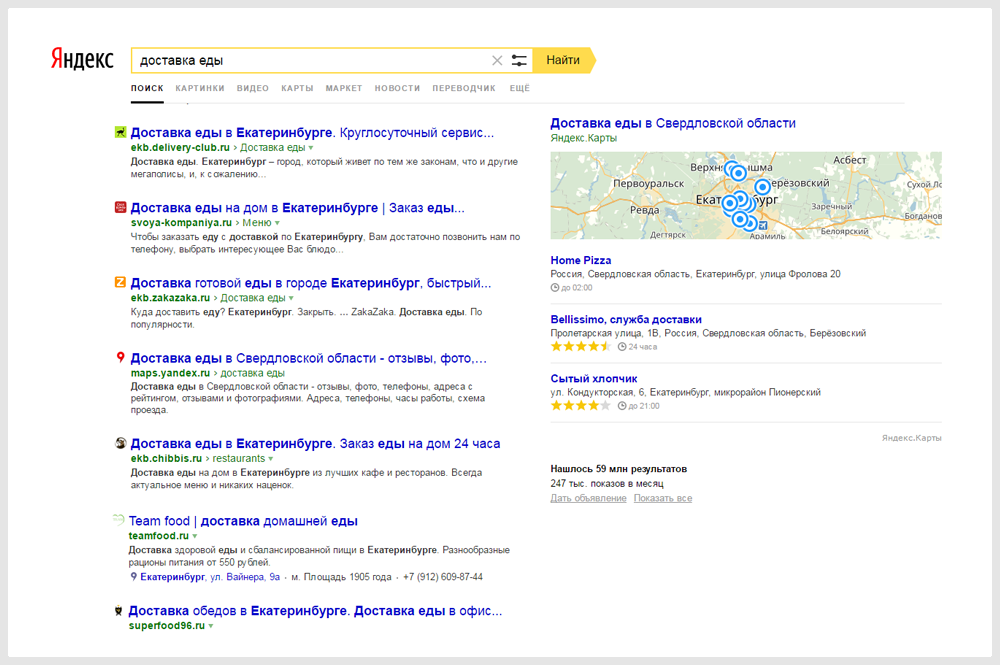1000x665 pixels.
Task: Switch to the Картинки tab
Action: tap(200, 88)
